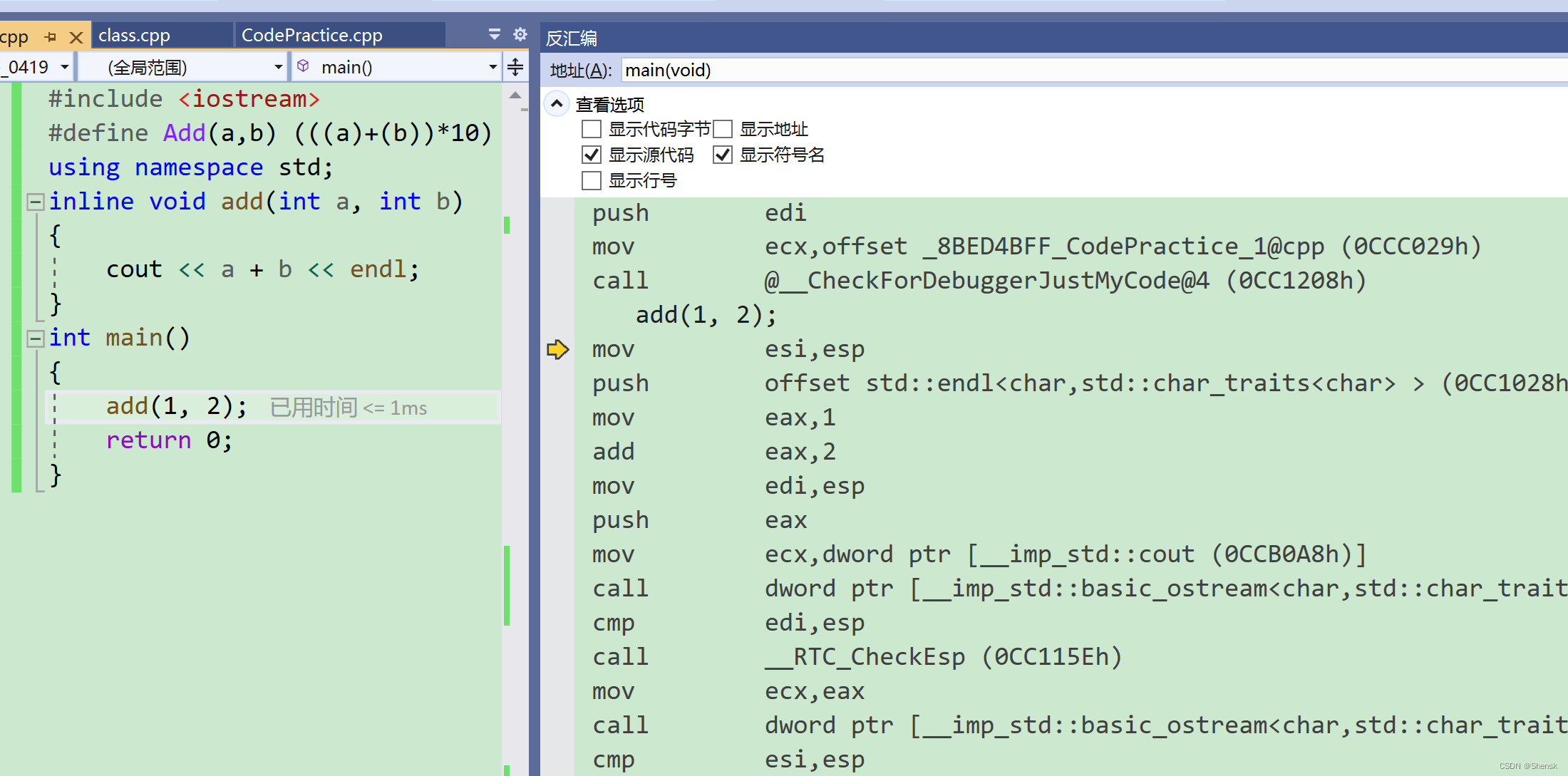Click the add eax,2 instruction

point(714,452)
